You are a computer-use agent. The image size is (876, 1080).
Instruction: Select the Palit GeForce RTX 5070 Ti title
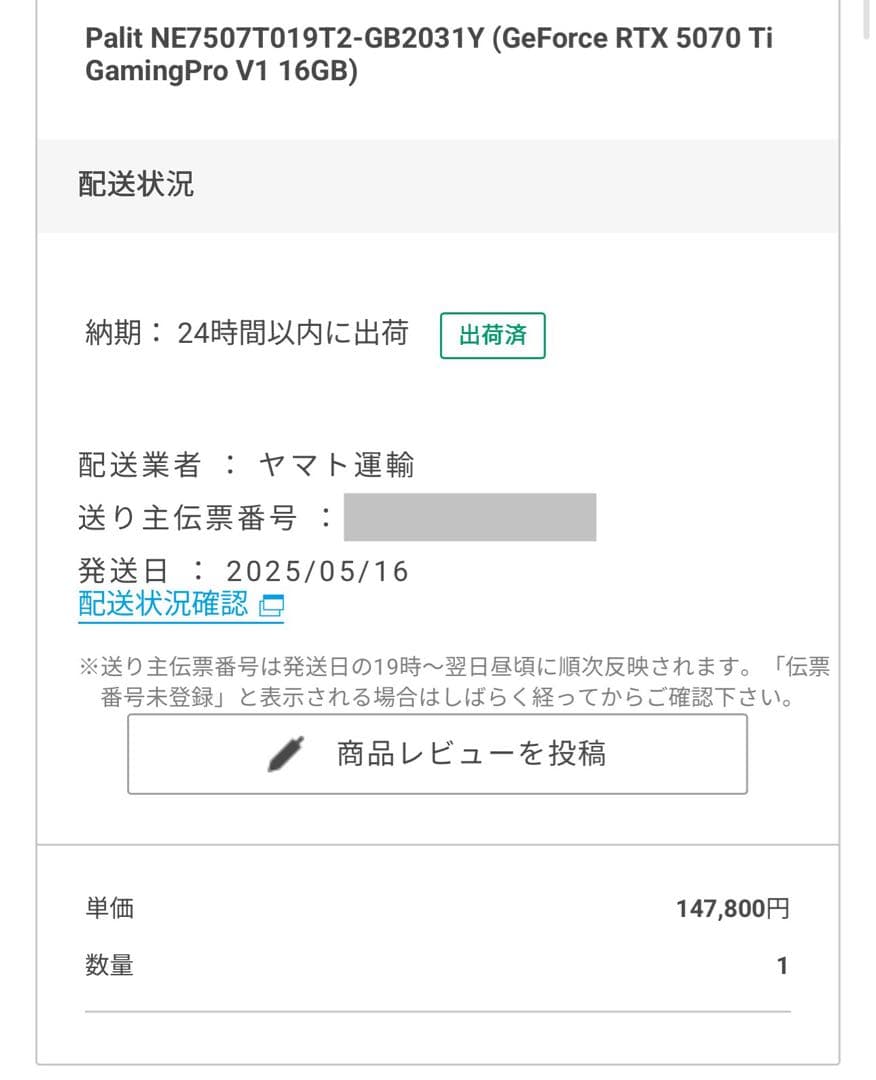(430, 56)
